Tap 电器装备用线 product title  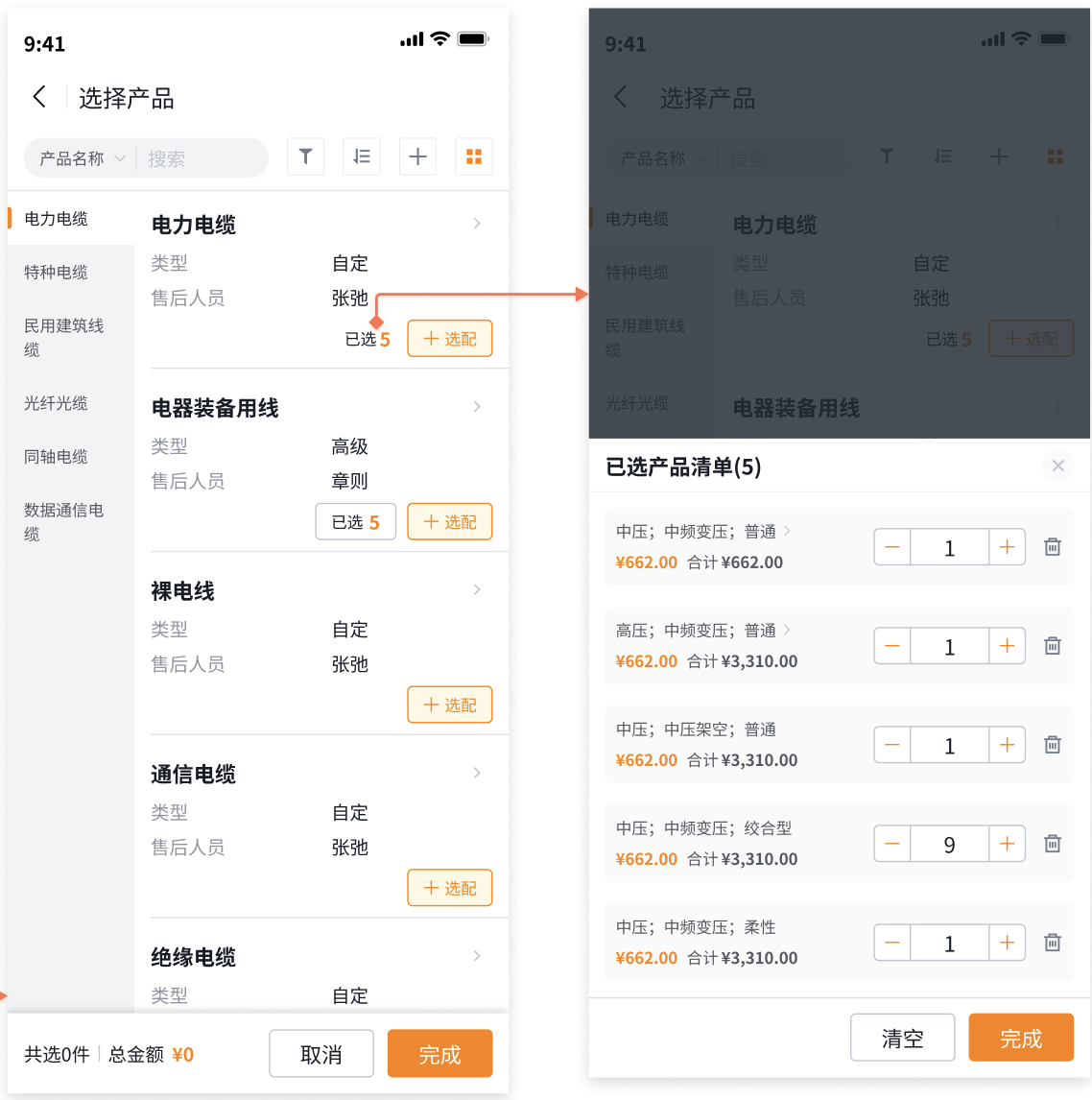(215, 408)
